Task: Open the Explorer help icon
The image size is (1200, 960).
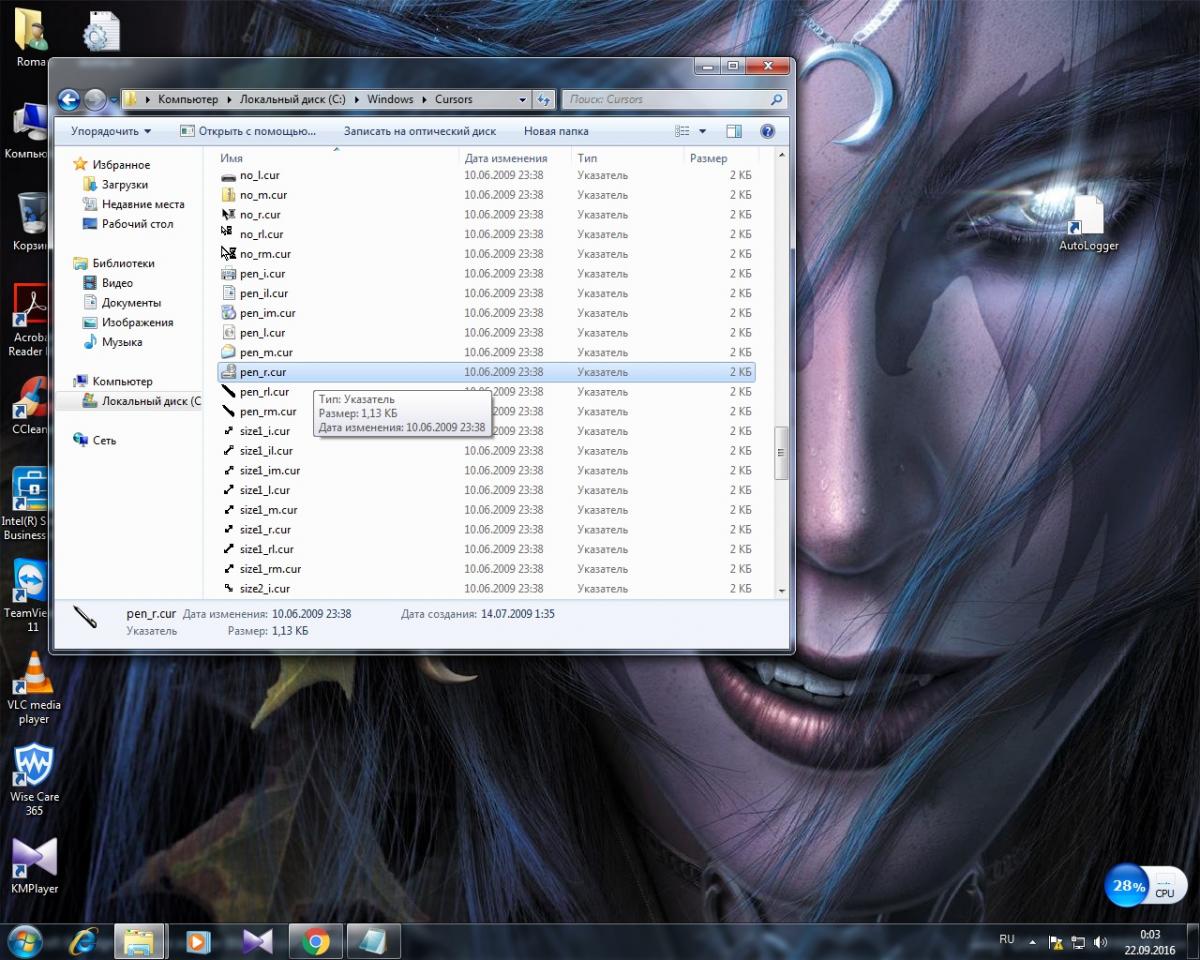Action: pyautogui.click(x=767, y=131)
